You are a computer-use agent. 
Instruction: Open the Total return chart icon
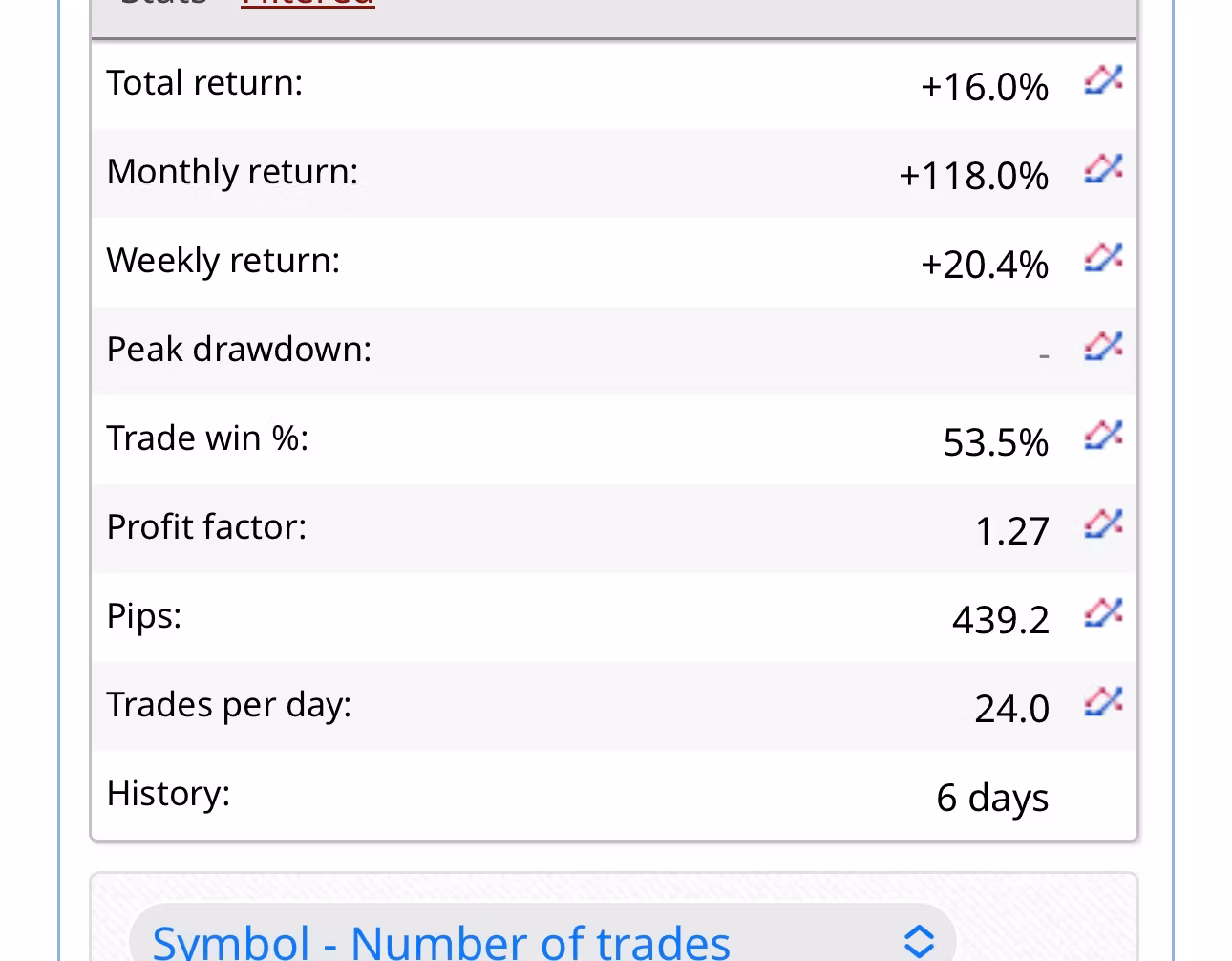[1103, 80]
